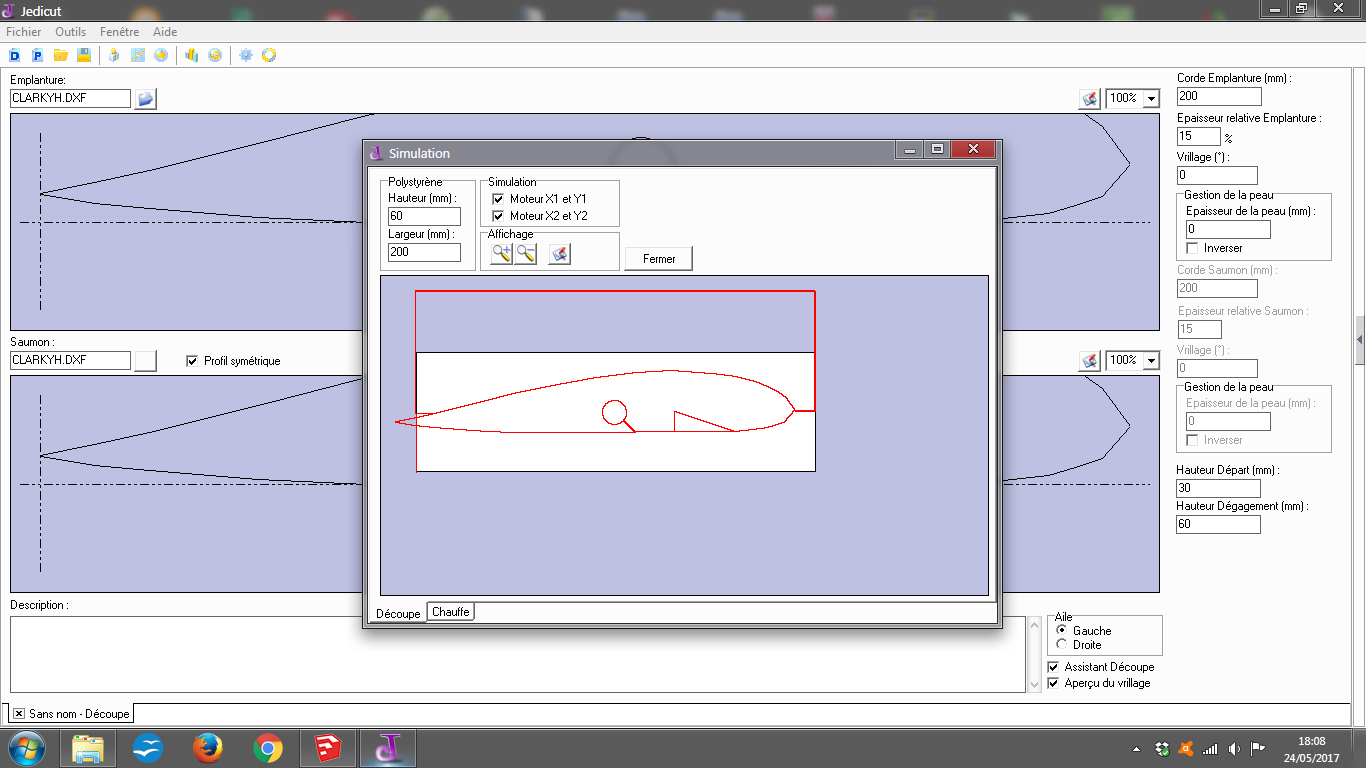1366x768 pixels.
Task: Open the Emplanture 100% zoom dropdown
Action: (x=1150, y=98)
